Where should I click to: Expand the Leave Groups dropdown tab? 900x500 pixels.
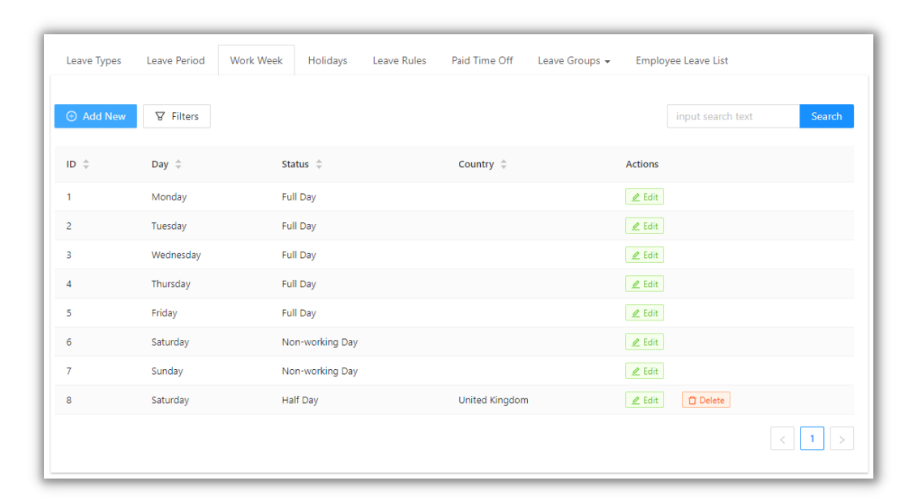click(x=573, y=61)
